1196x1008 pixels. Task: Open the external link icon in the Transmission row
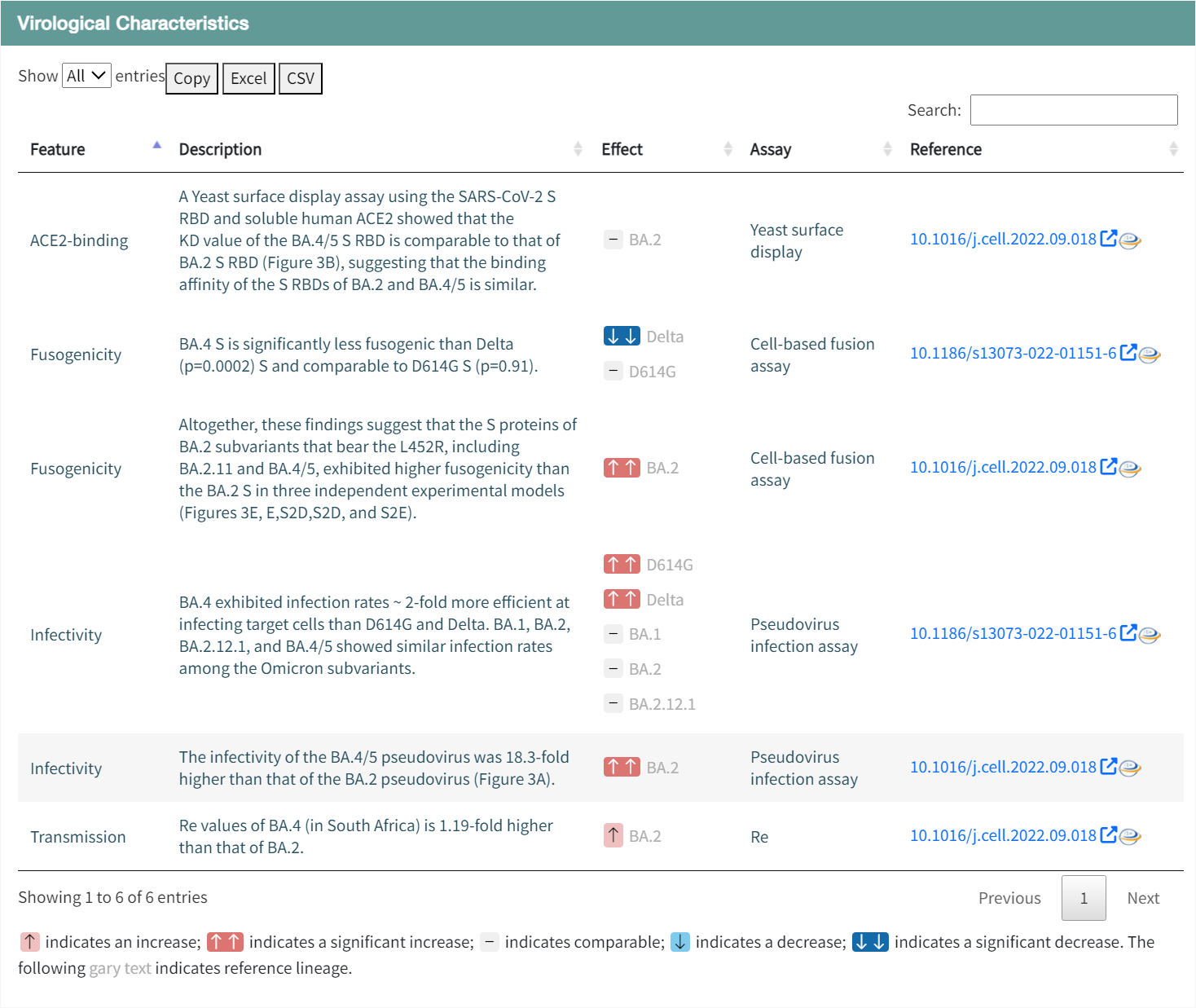click(1108, 834)
